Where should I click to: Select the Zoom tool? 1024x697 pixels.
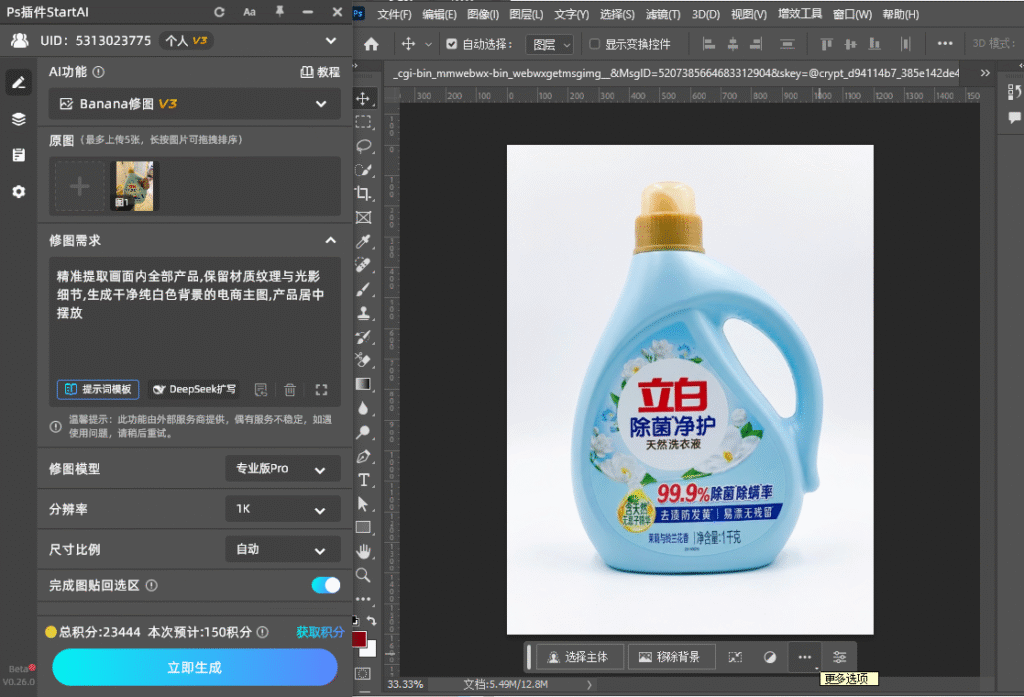click(x=363, y=575)
